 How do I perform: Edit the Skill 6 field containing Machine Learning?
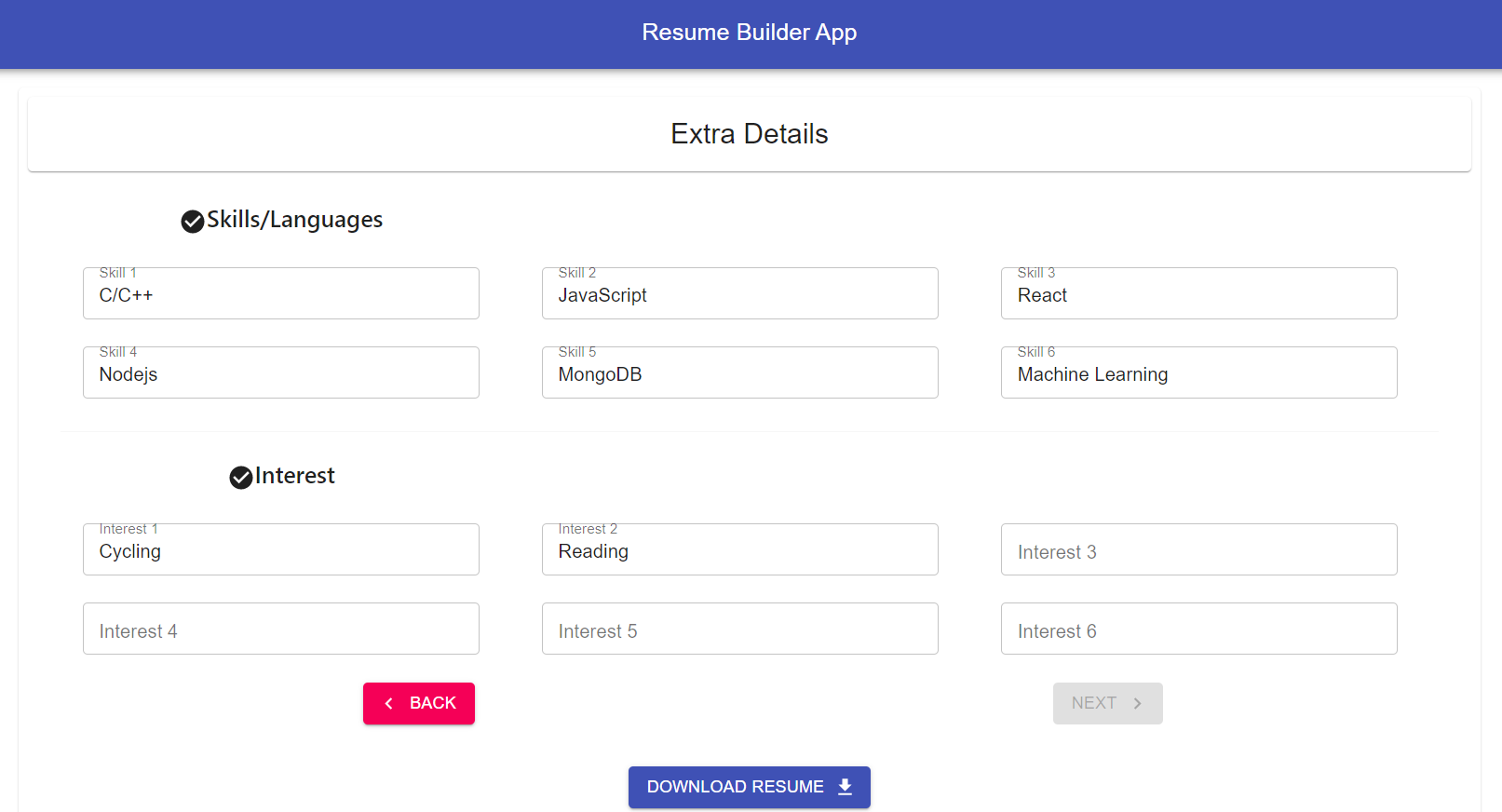click(1199, 372)
